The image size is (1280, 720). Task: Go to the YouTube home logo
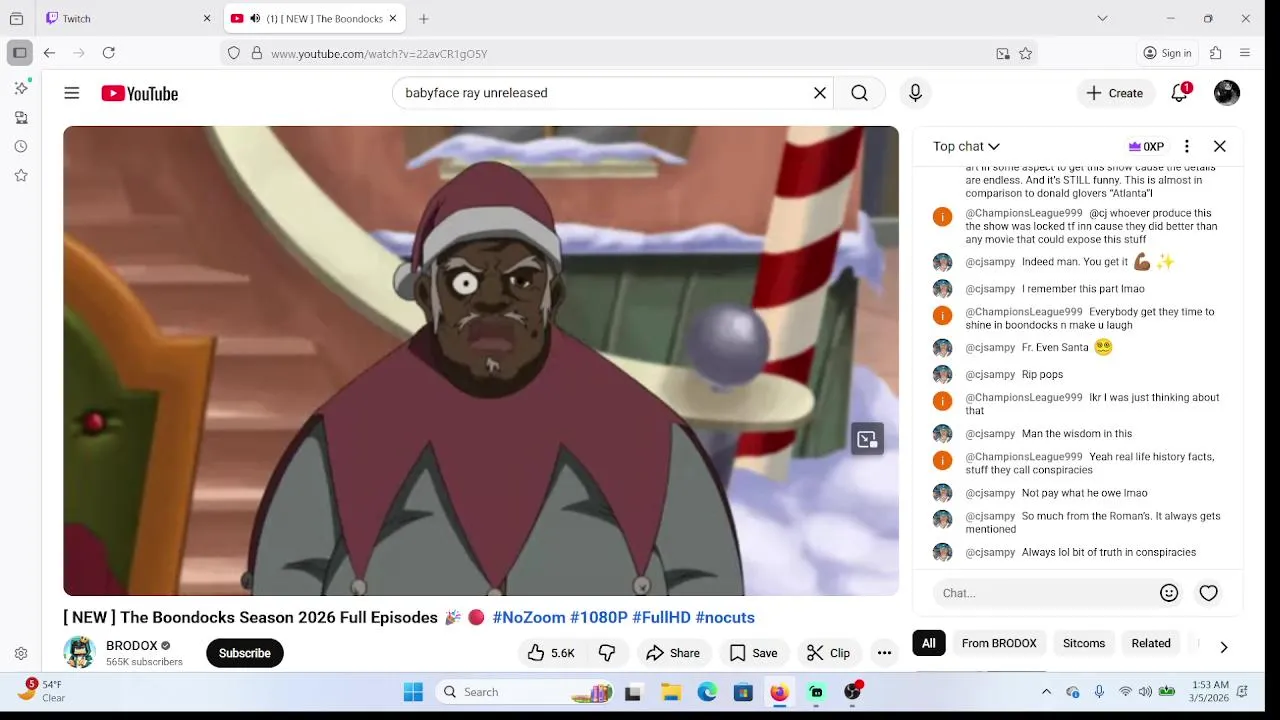click(x=139, y=93)
